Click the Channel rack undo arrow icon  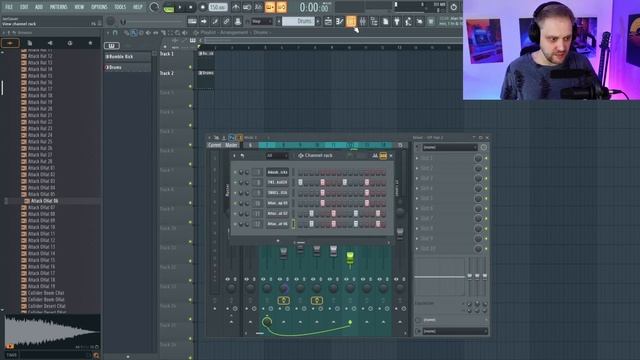point(242,156)
